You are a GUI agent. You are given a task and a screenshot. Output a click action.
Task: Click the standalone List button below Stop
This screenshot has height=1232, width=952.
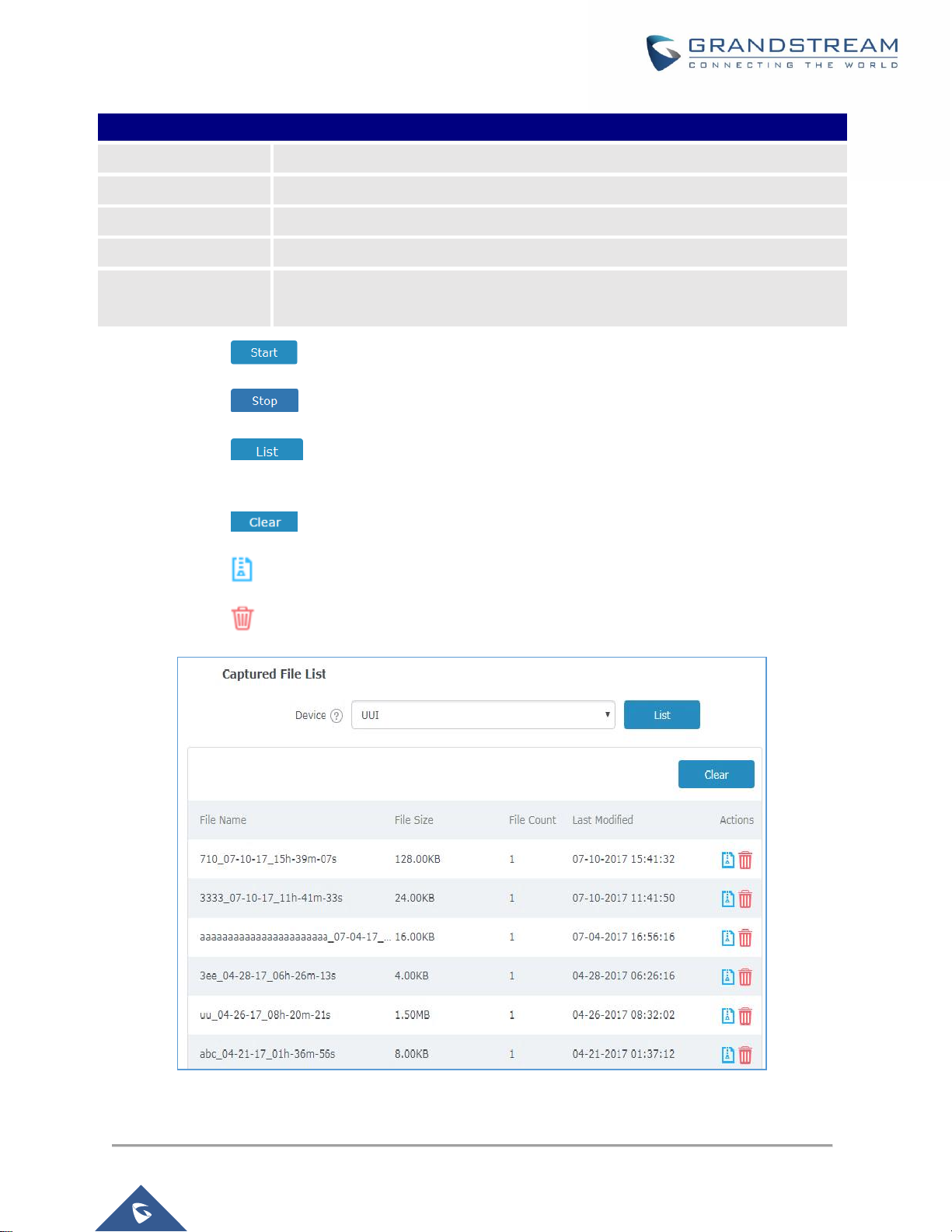tap(267, 450)
